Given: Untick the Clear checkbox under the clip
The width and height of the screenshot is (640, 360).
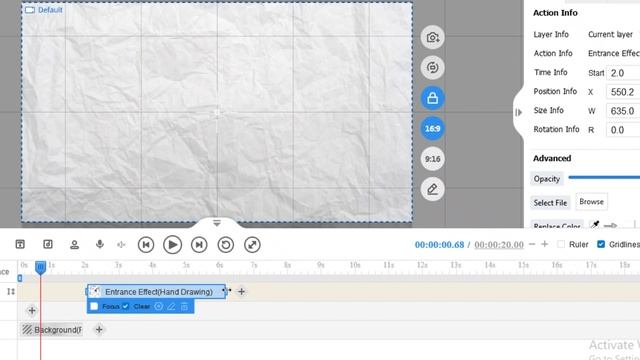Looking at the screenshot, I should (125, 306).
